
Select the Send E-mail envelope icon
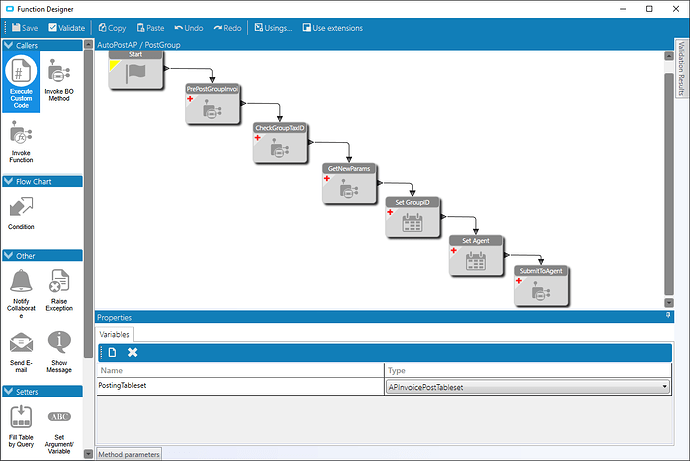pos(21,343)
